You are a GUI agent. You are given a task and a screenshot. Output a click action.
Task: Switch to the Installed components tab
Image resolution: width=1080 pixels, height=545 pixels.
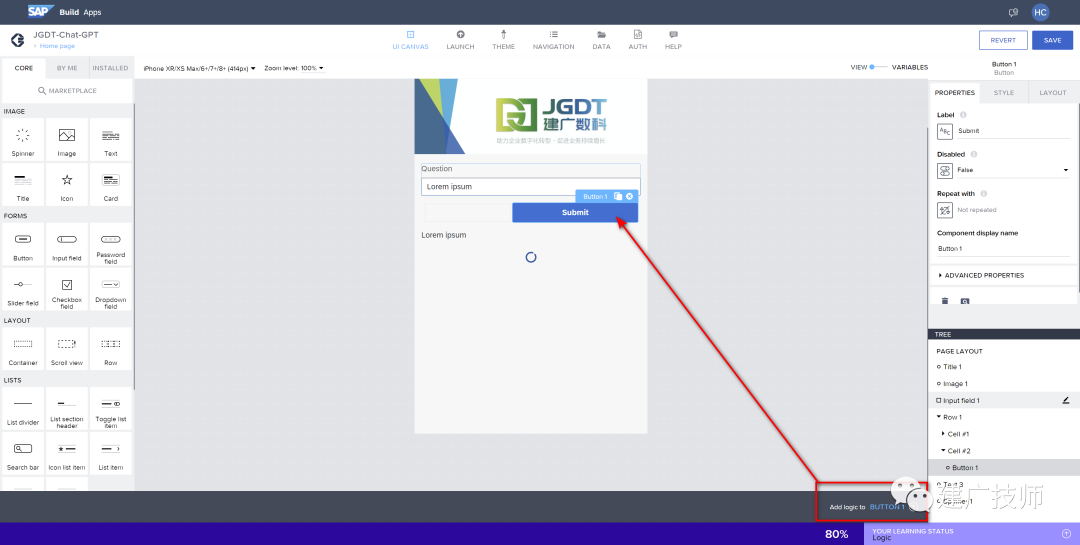(x=110, y=68)
